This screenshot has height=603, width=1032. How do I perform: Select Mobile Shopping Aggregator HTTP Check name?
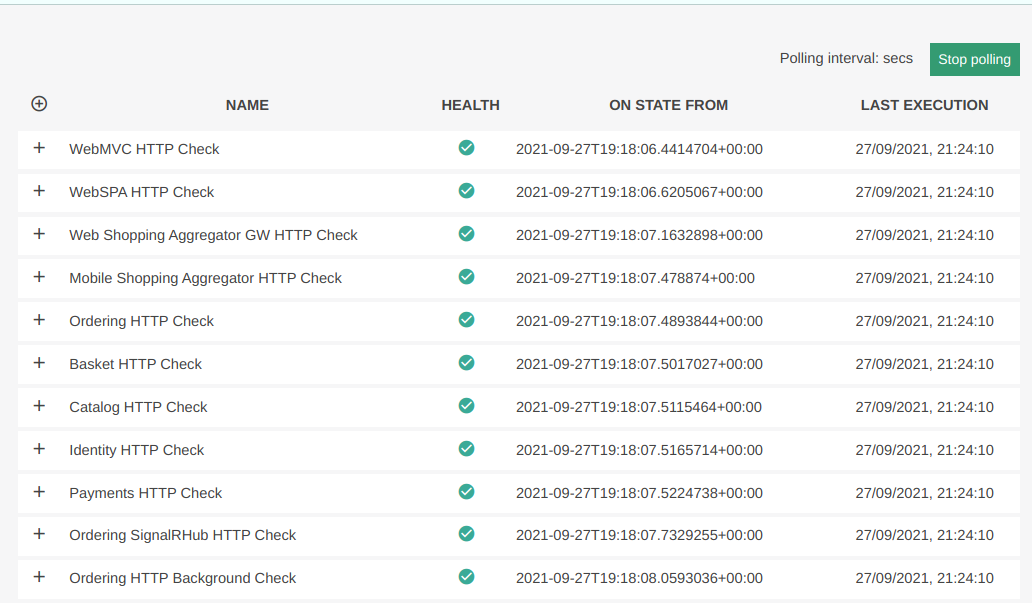click(x=205, y=278)
